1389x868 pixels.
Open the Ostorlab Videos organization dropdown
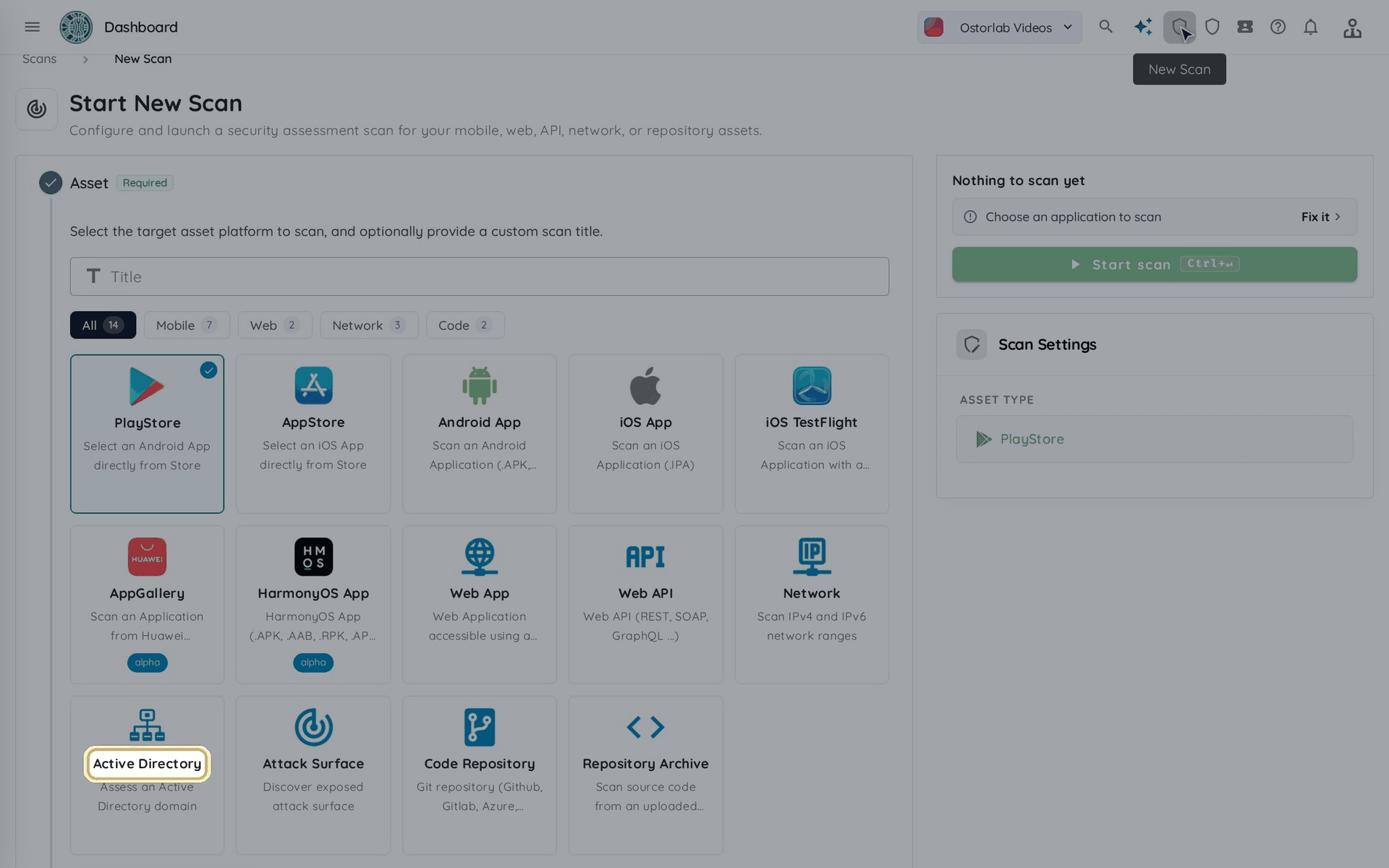[x=999, y=27]
